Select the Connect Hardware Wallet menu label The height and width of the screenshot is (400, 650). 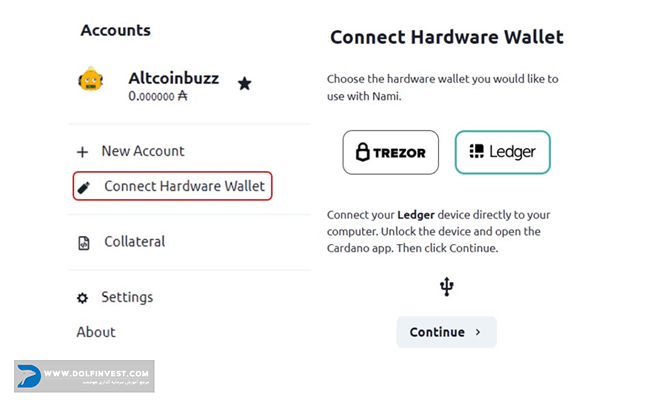click(x=184, y=186)
